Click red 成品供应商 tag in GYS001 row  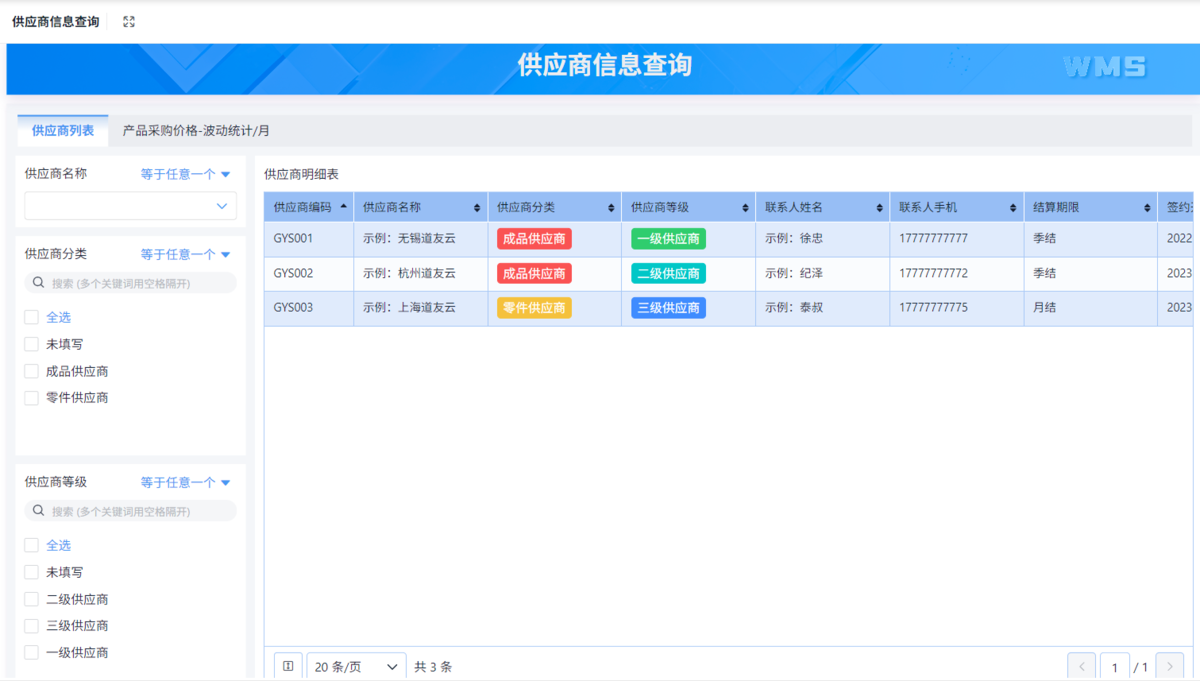click(534, 239)
